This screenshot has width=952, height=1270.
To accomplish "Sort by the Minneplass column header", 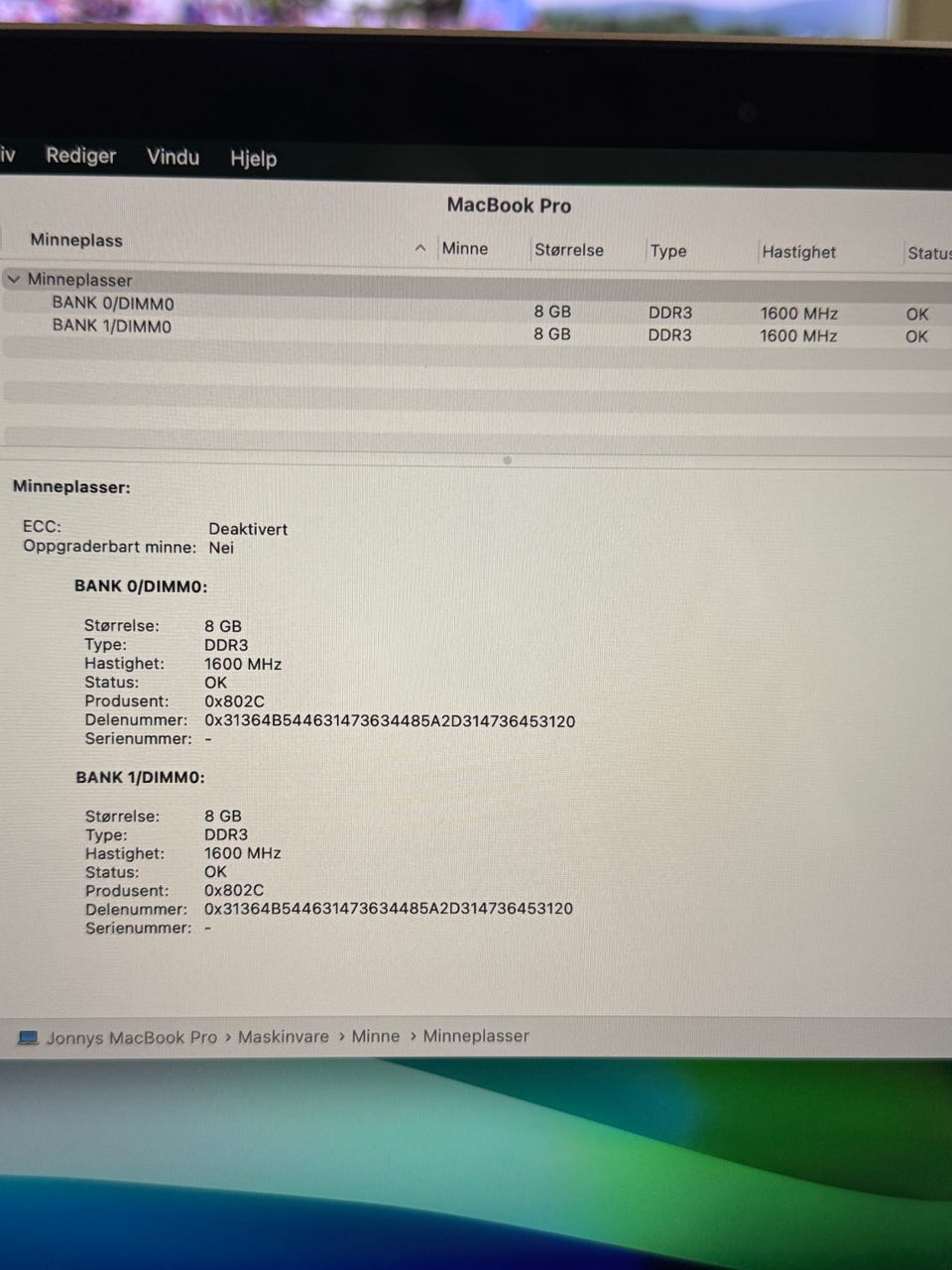I will (76, 240).
